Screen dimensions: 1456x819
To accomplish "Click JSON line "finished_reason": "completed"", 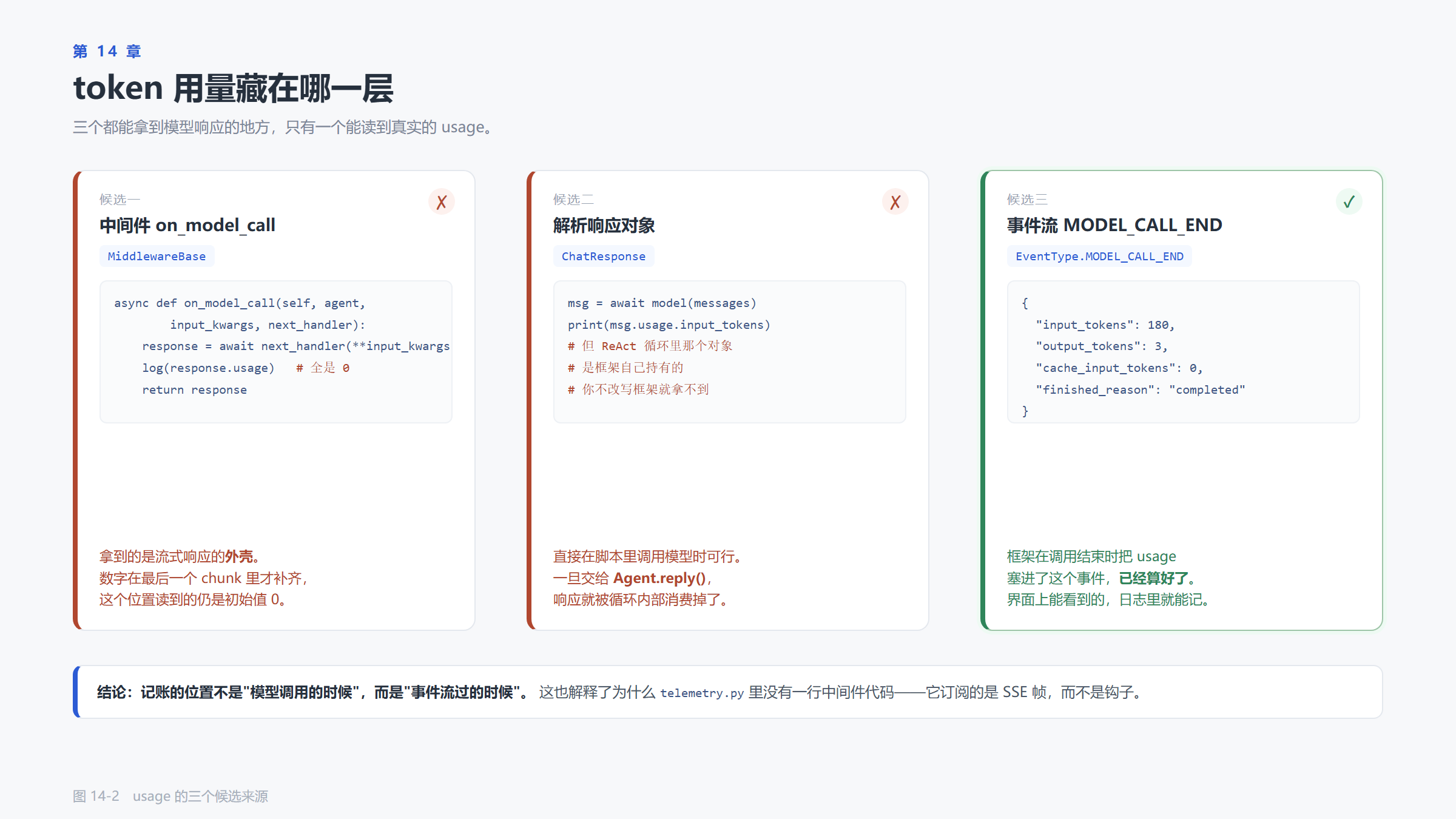I will click(x=1141, y=389).
